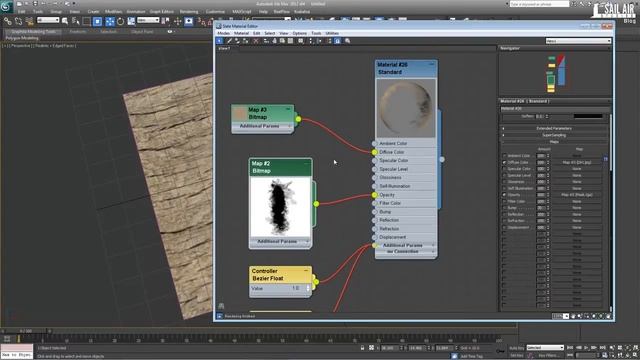640x360 pixels.
Task: Collapse Map #2 Bitmap node with minus button
Action: pos(307,163)
